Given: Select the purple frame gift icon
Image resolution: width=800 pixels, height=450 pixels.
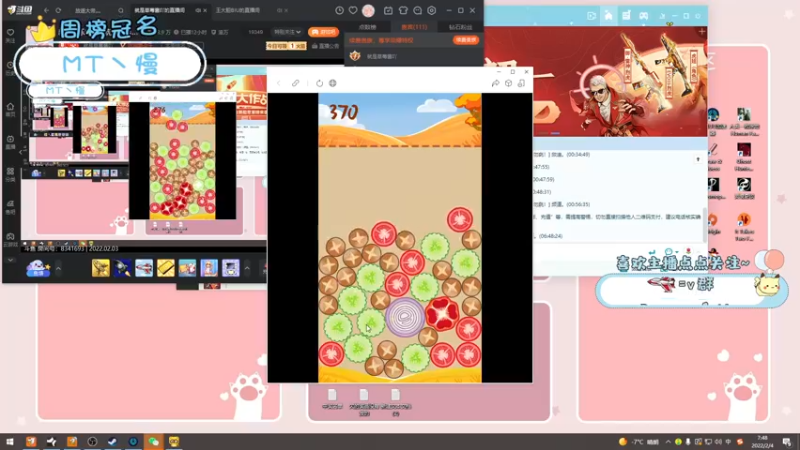Looking at the screenshot, I should [231, 268].
